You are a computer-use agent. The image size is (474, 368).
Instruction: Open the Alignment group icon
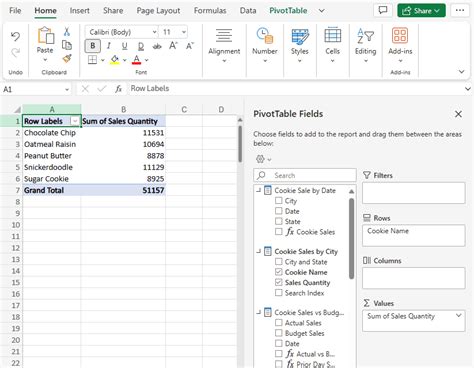[224, 36]
